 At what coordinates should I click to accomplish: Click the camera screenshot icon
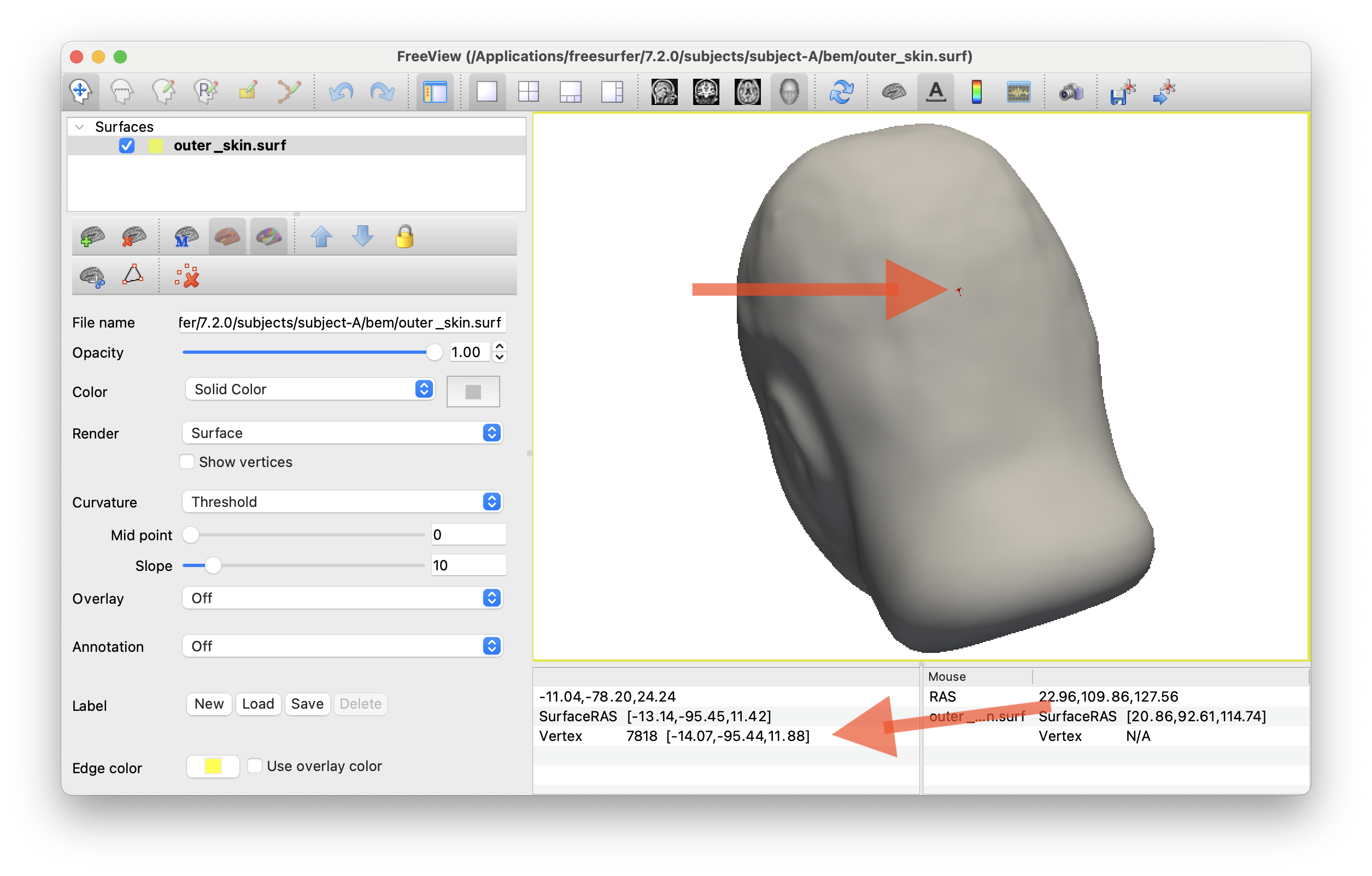[x=1071, y=91]
